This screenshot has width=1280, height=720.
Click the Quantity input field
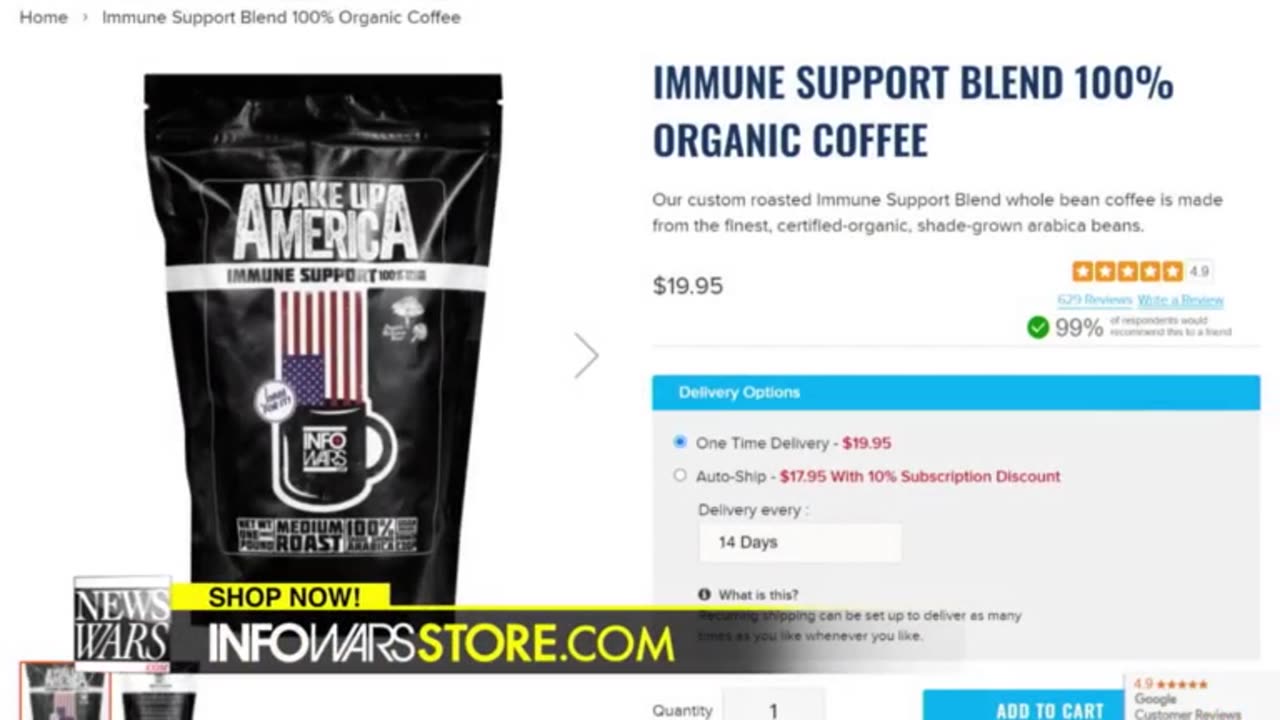(773, 706)
